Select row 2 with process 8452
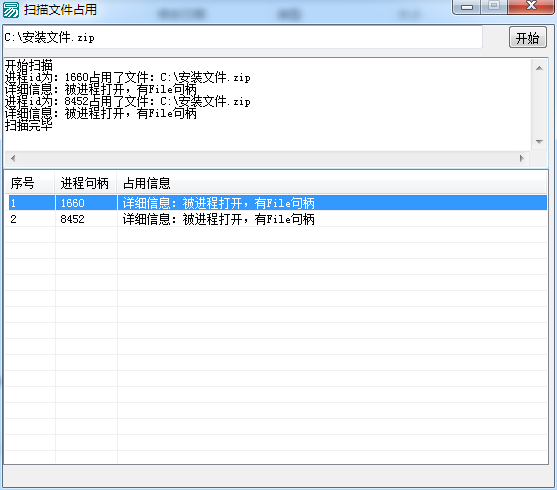This screenshot has width=557, height=490. pos(278,219)
